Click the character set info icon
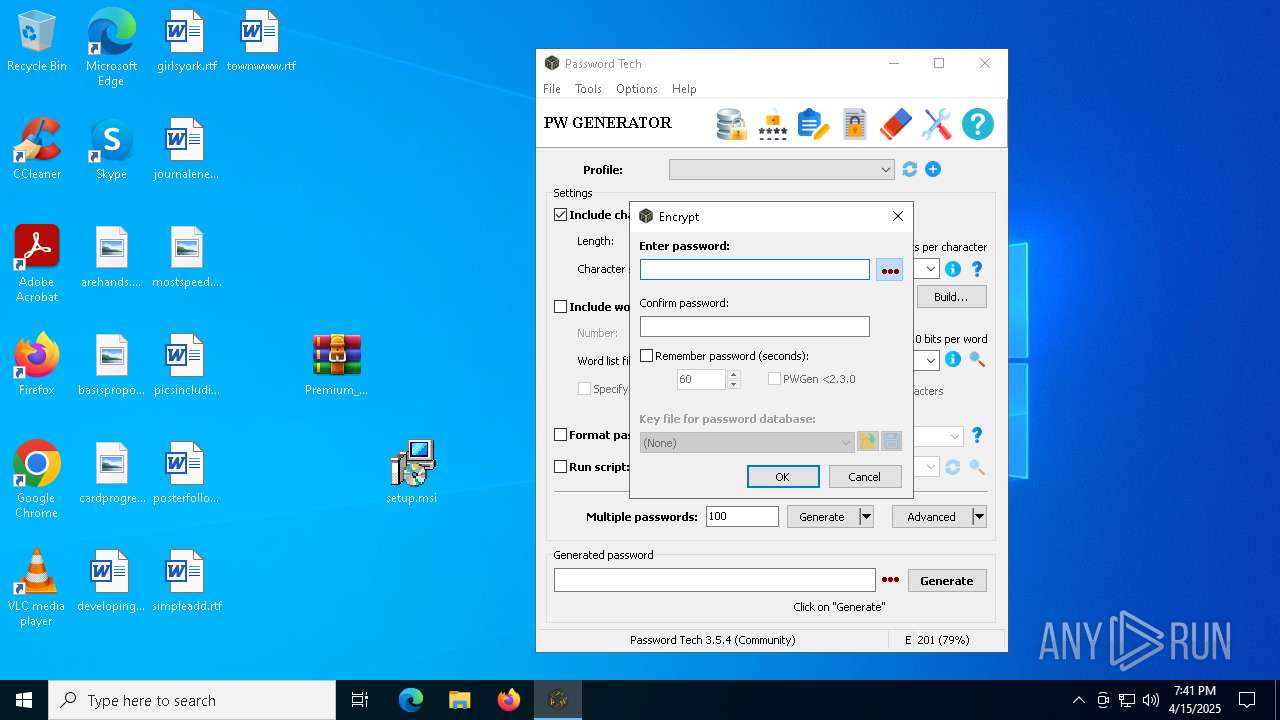Image resolution: width=1280 pixels, height=720 pixels. pyautogui.click(x=953, y=269)
